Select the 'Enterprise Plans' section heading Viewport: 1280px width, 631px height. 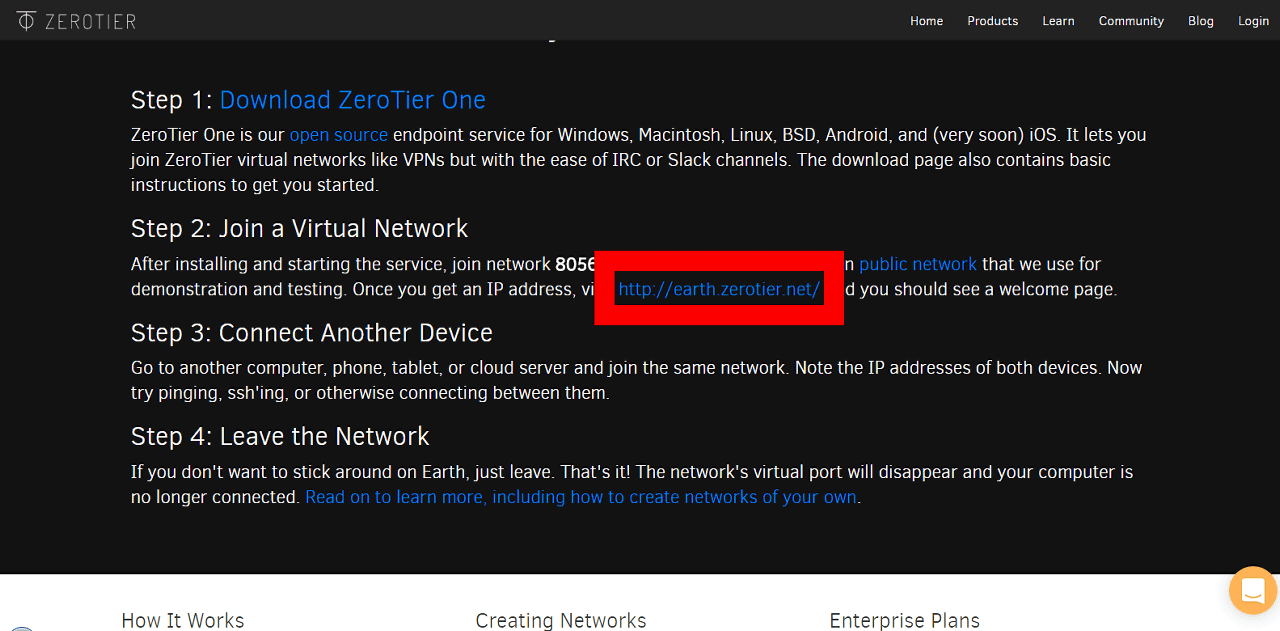(x=905, y=621)
